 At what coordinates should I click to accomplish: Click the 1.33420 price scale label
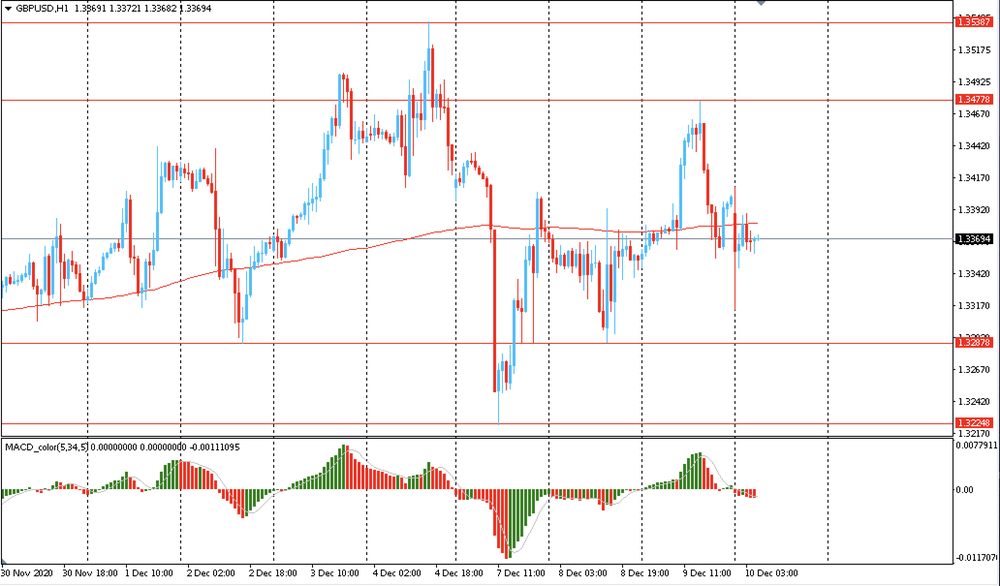tap(975, 274)
